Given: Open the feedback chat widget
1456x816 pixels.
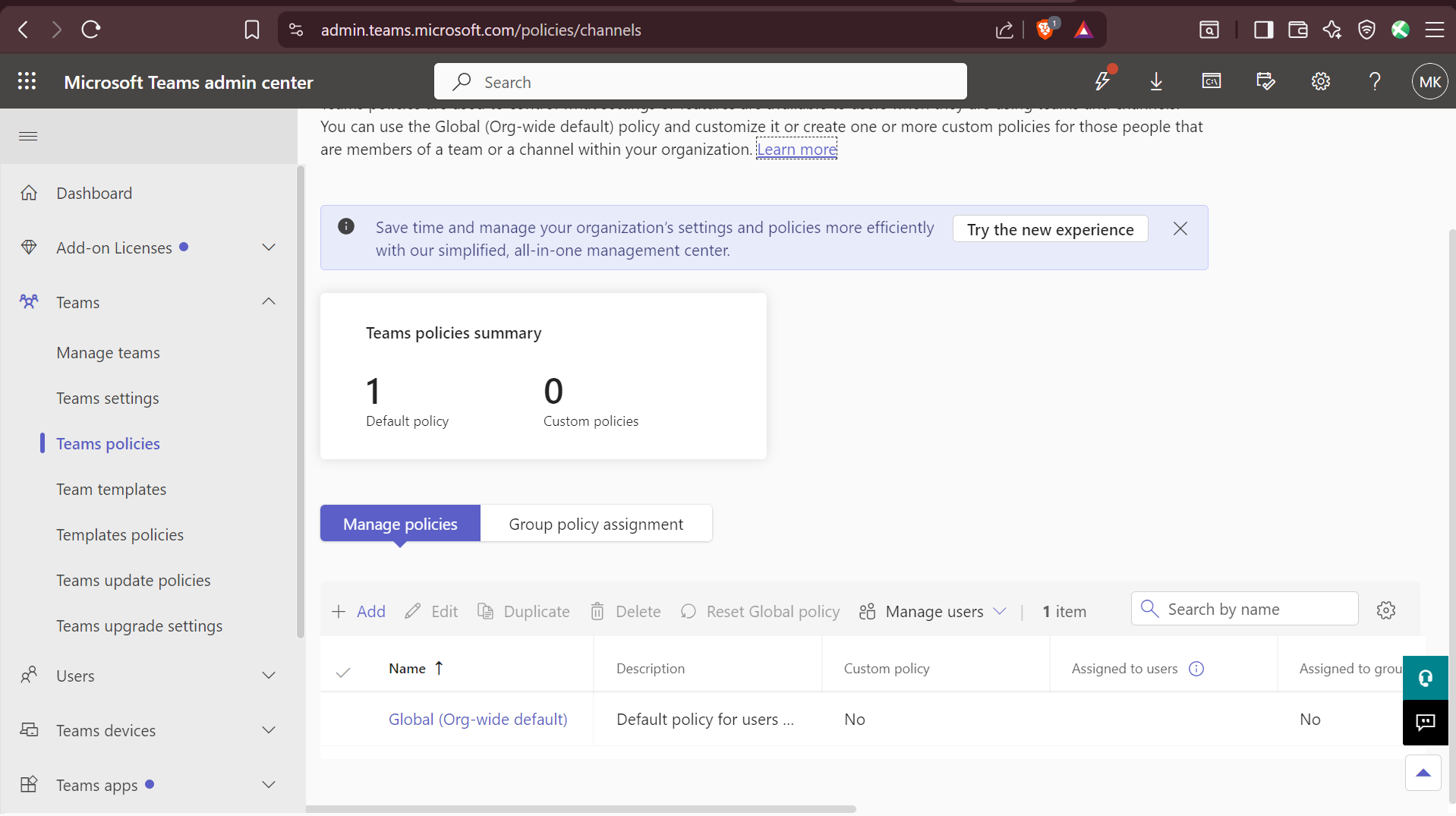Looking at the screenshot, I should coord(1425,722).
